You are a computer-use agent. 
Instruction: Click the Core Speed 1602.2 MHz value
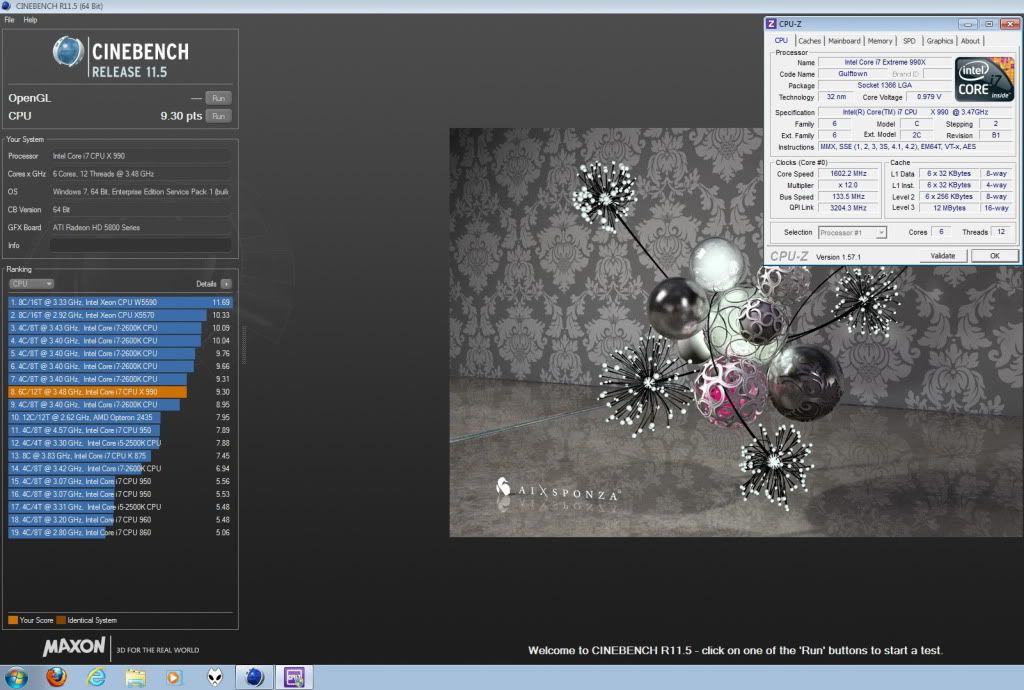848,174
